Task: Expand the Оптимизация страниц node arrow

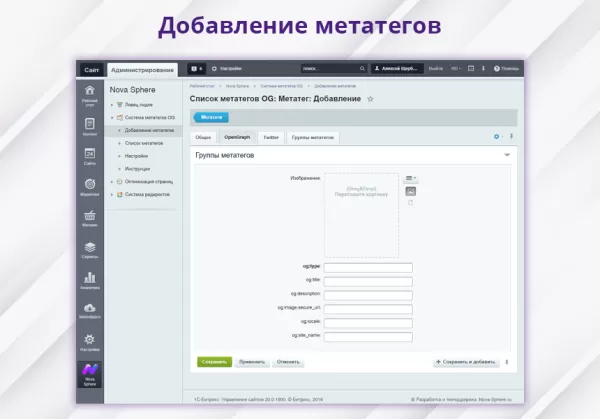Action: coord(112,182)
